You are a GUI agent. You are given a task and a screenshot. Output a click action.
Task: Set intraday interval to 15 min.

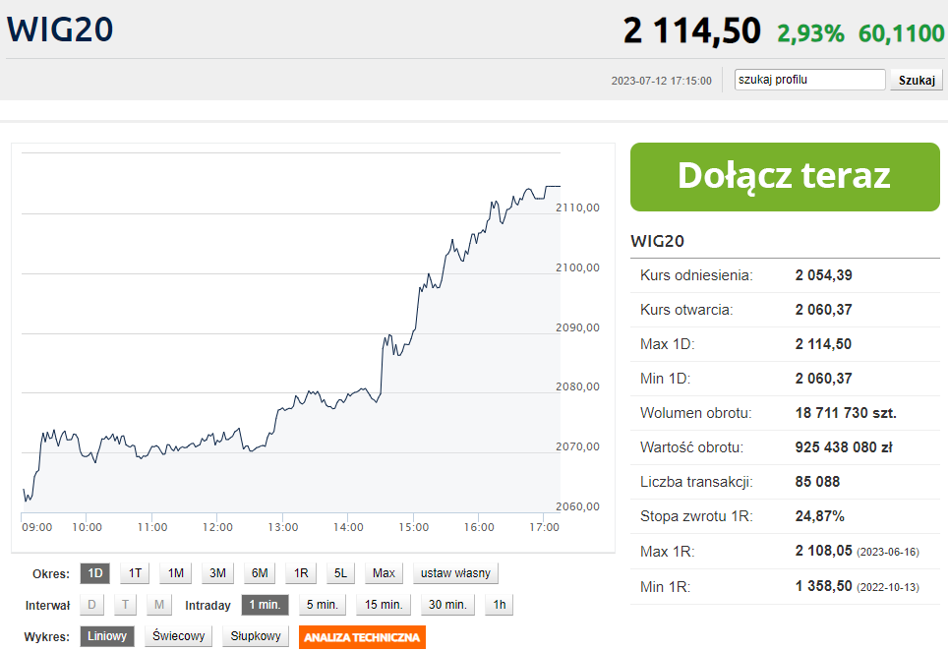tap(383, 604)
